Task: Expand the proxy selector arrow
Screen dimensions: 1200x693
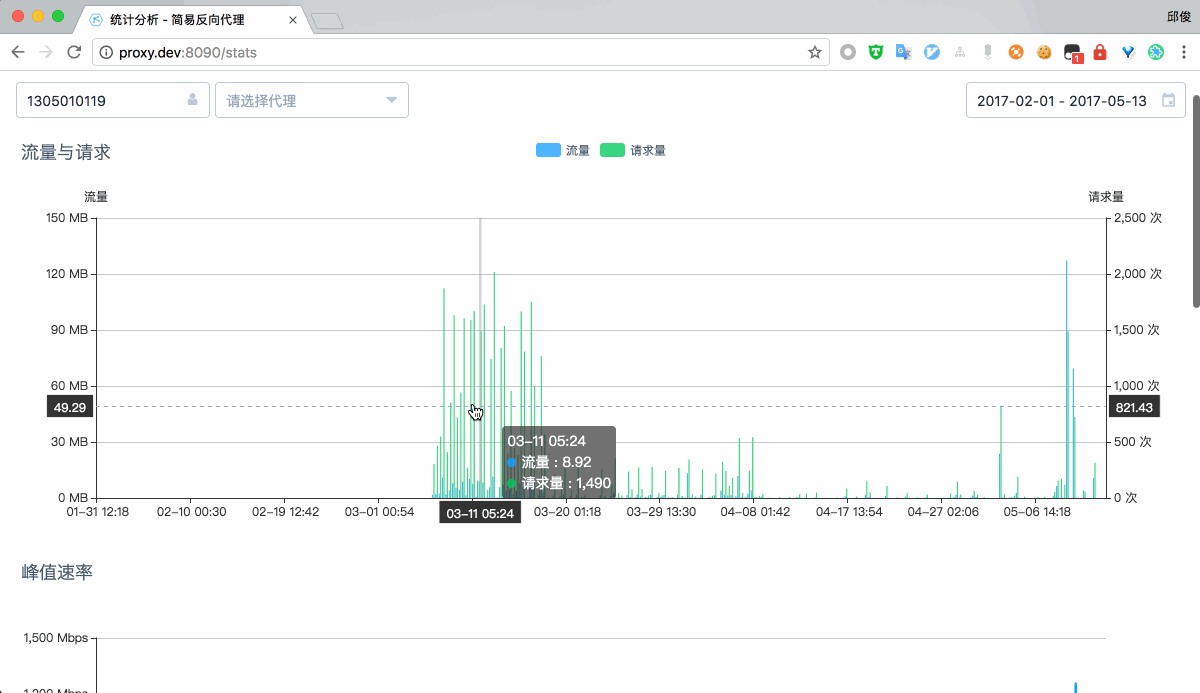Action: (391, 100)
